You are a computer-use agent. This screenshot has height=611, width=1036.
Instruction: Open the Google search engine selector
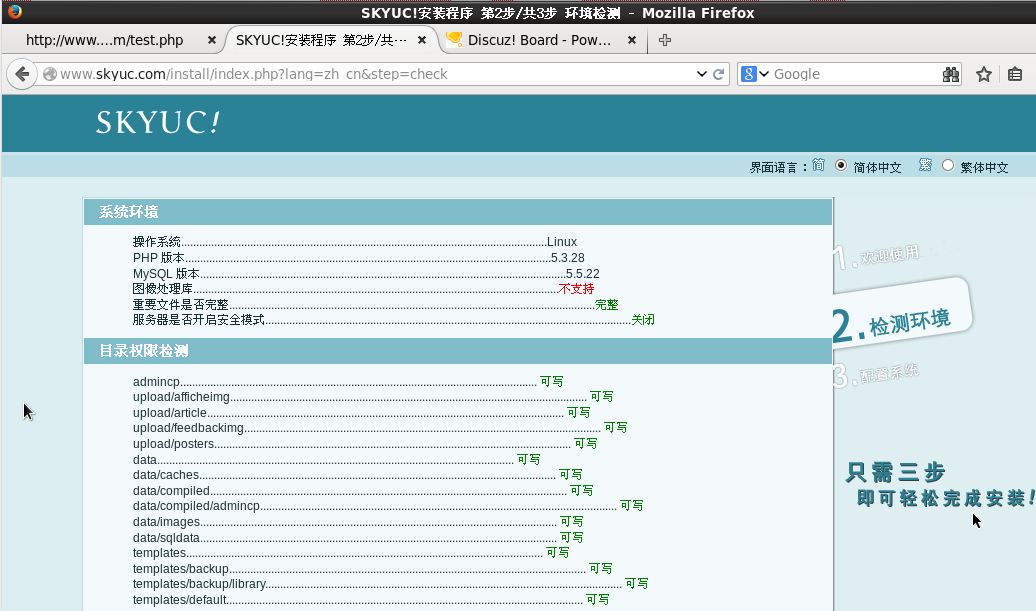coord(755,74)
